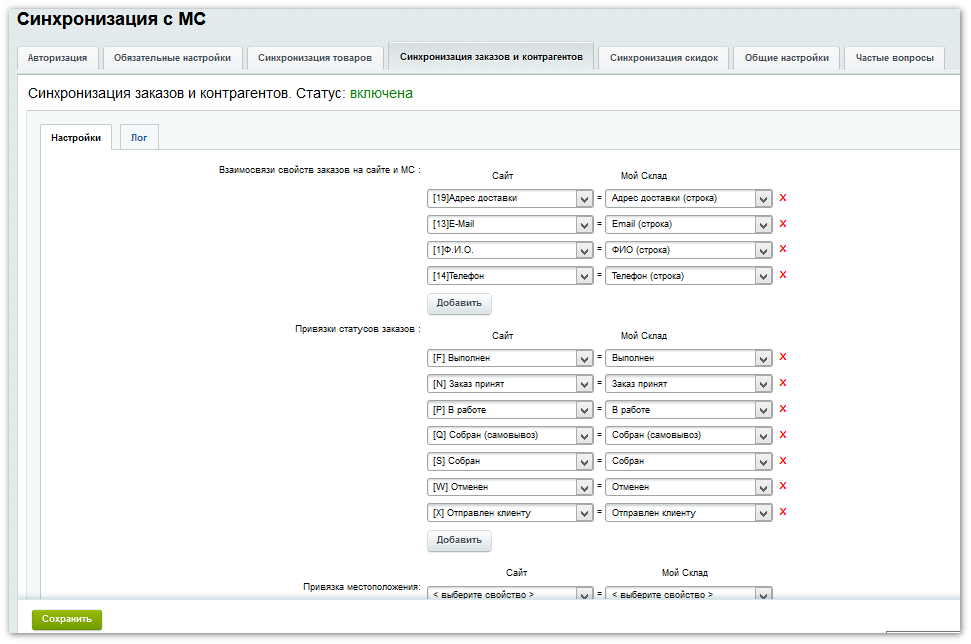Remove the E-Mail property mapping row
The image size is (971, 644).
[783, 224]
